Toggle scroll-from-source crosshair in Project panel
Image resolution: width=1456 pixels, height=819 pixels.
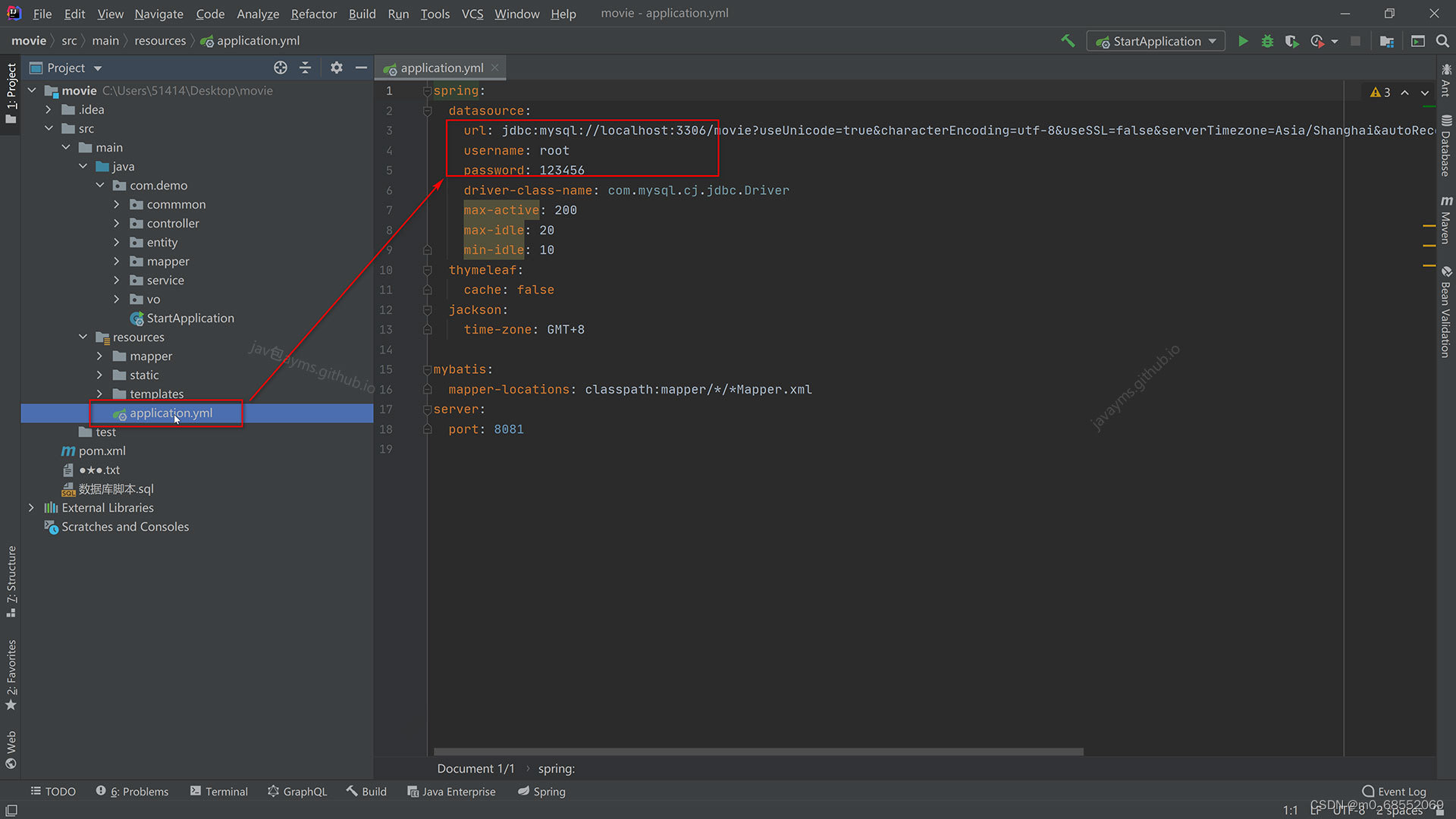(x=280, y=67)
